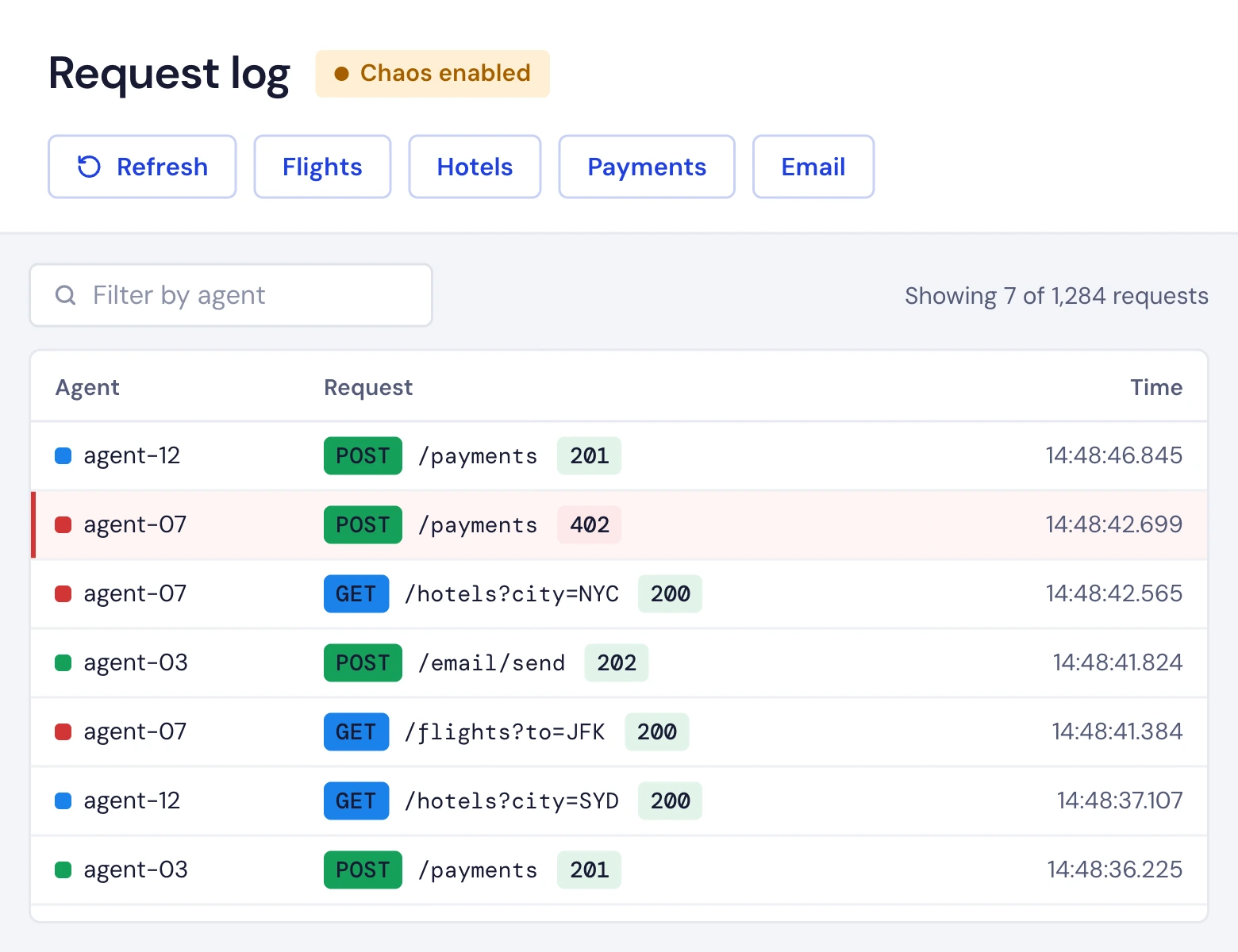Click the 200 status beside /hotels?city=NYC
Screen dimensions: 1238x952
(670, 593)
